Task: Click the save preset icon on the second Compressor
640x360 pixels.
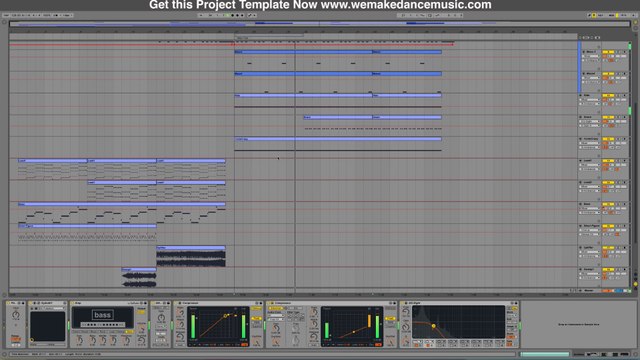Action: click(x=394, y=303)
